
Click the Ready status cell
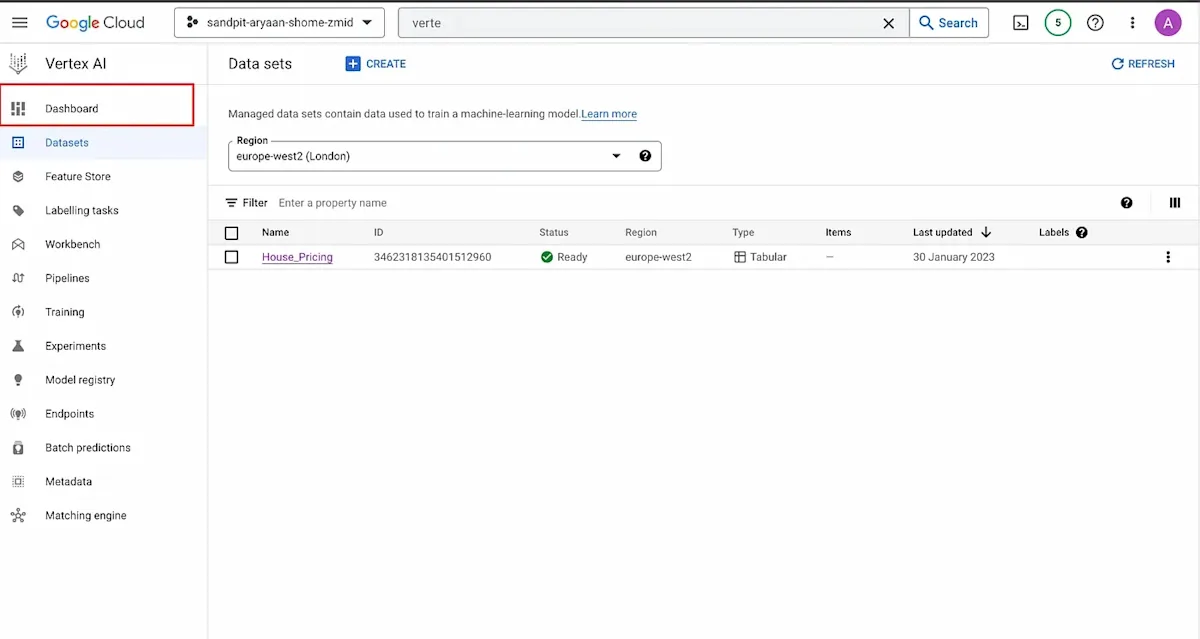point(564,257)
